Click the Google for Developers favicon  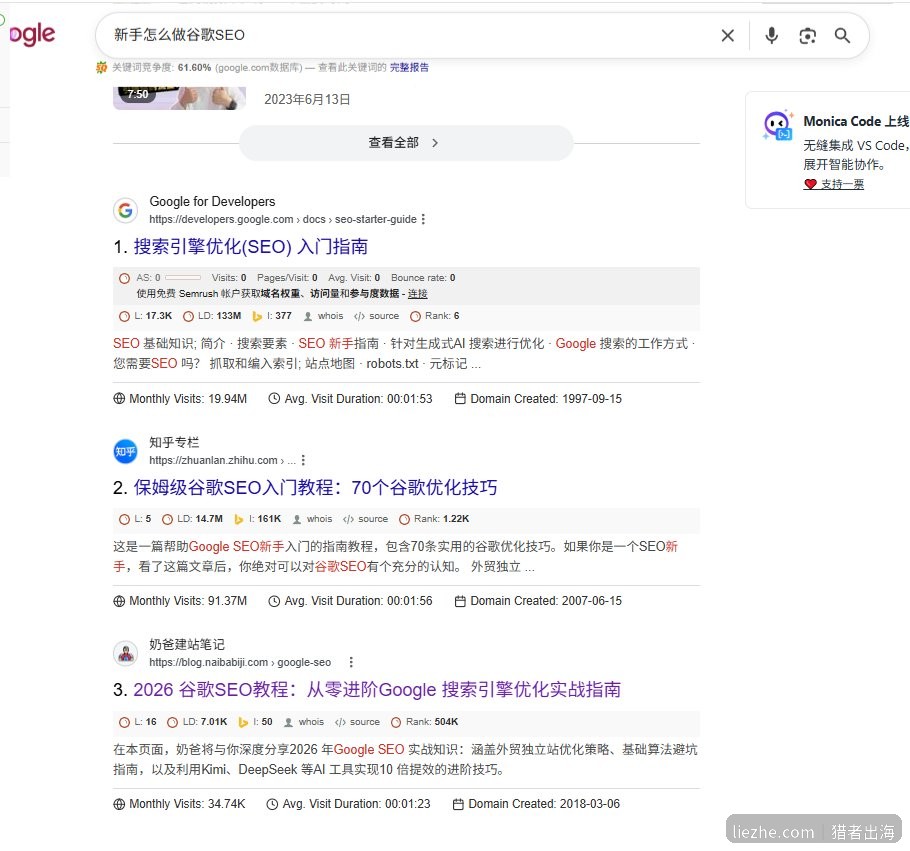pos(125,210)
